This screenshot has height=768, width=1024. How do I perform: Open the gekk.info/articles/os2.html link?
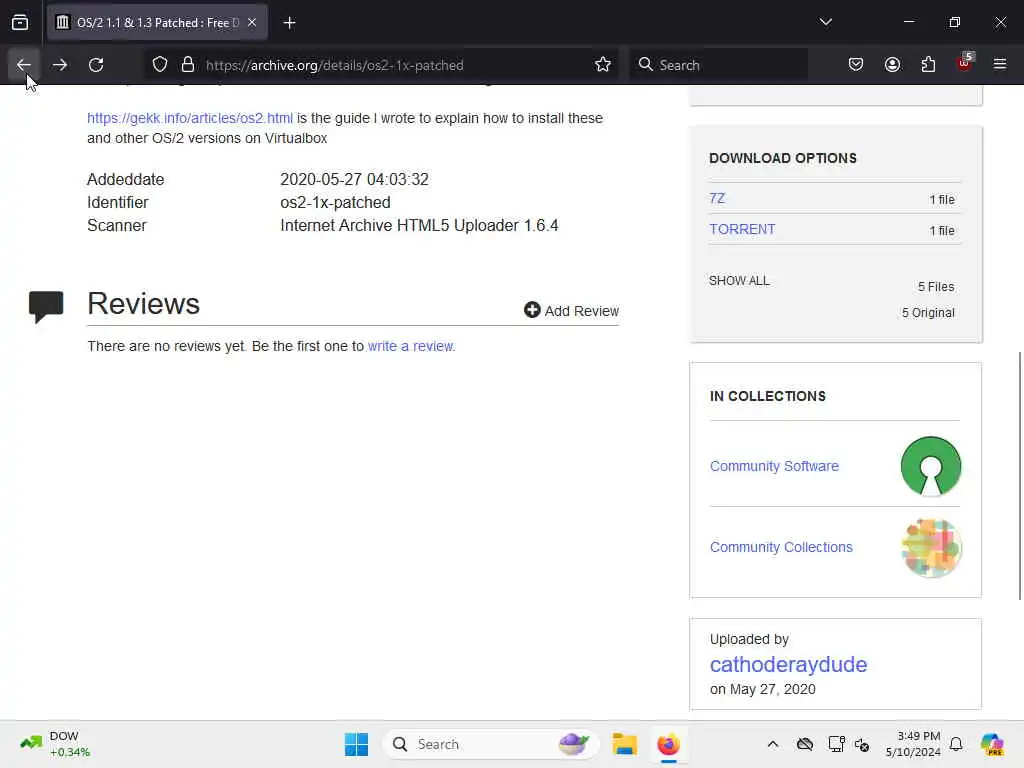click(190, 118)
